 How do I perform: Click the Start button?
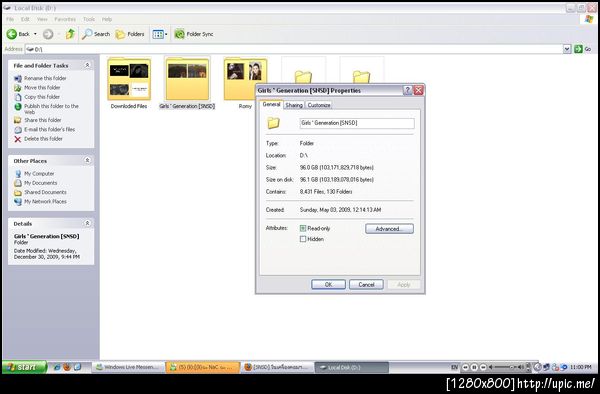point(24,367)
